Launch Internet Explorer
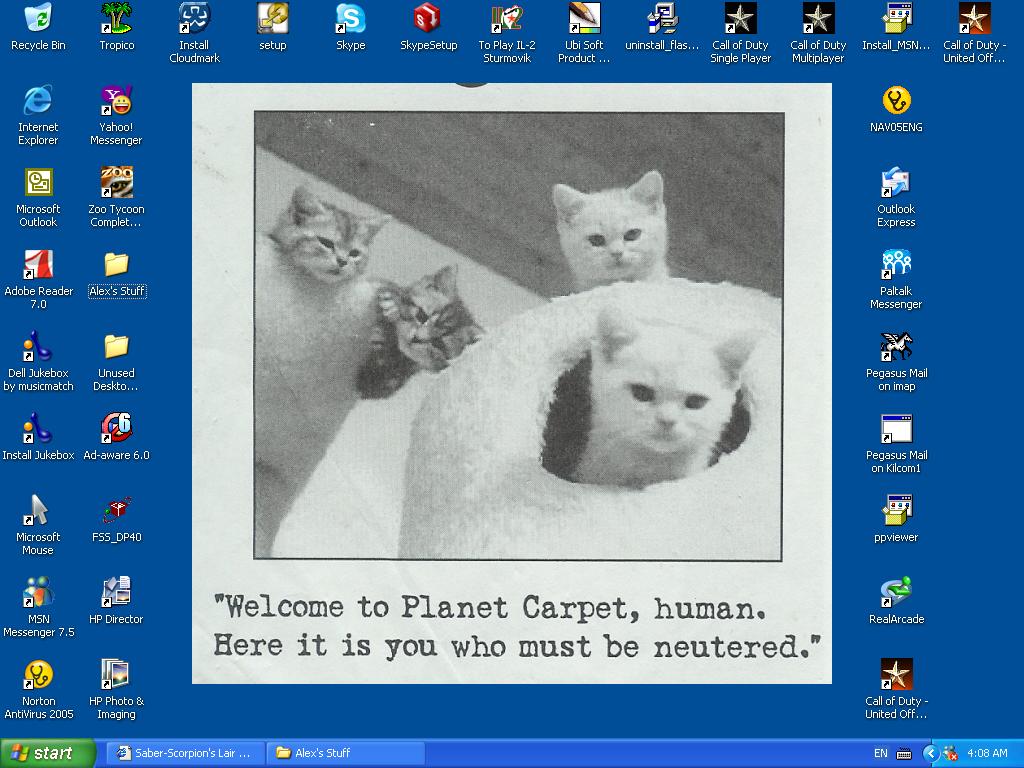1024x768 pixels. point(38,100)
